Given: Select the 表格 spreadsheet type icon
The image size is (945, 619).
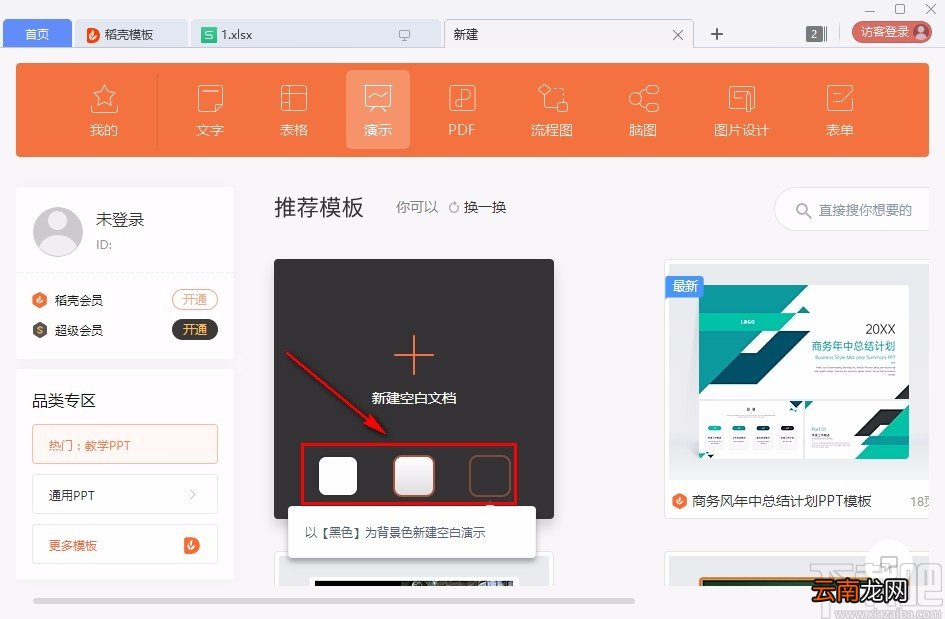Looking at the screenshot, I should point(294,99).
